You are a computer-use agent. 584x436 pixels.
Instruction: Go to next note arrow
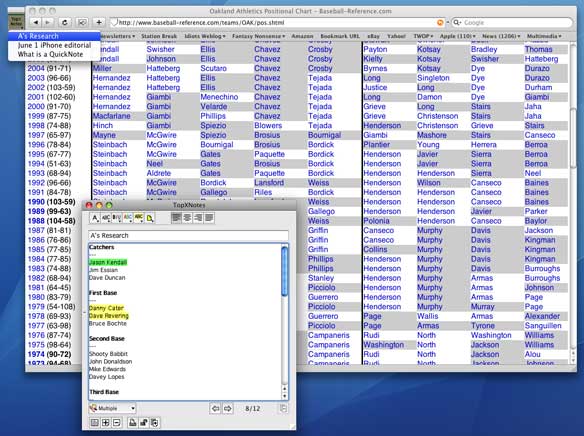click(x=227, y=408)
